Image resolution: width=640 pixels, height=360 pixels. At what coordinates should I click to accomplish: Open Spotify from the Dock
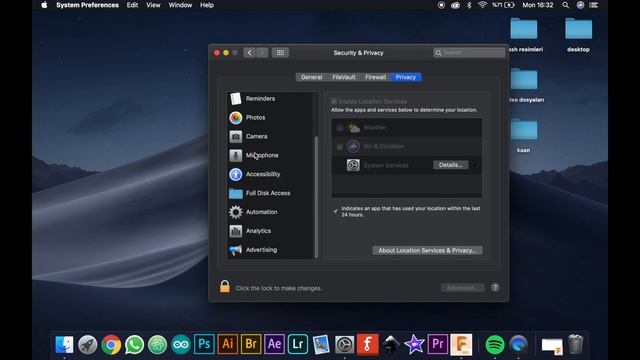point(495,344)
